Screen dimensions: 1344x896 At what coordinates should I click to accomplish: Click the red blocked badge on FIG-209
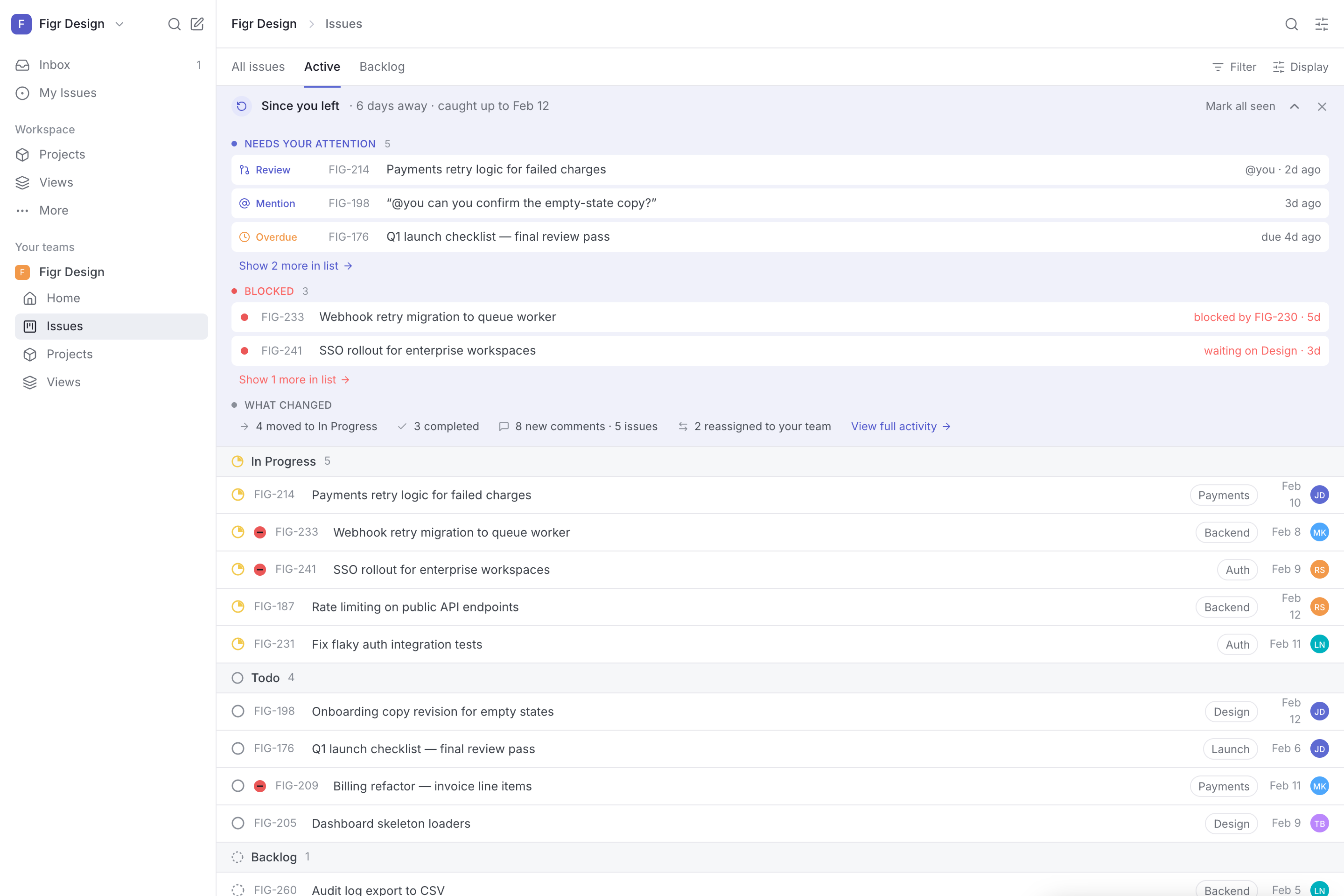pyautogui.click(x=260, y=786)
